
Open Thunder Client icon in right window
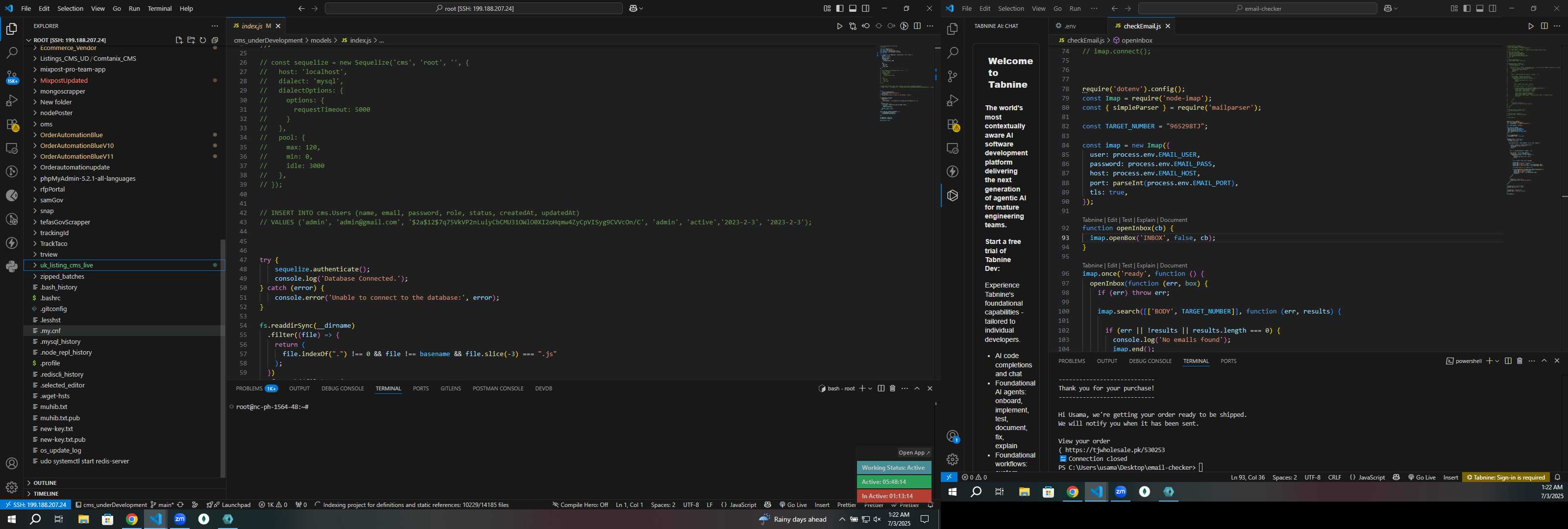(x=953, y=171)
